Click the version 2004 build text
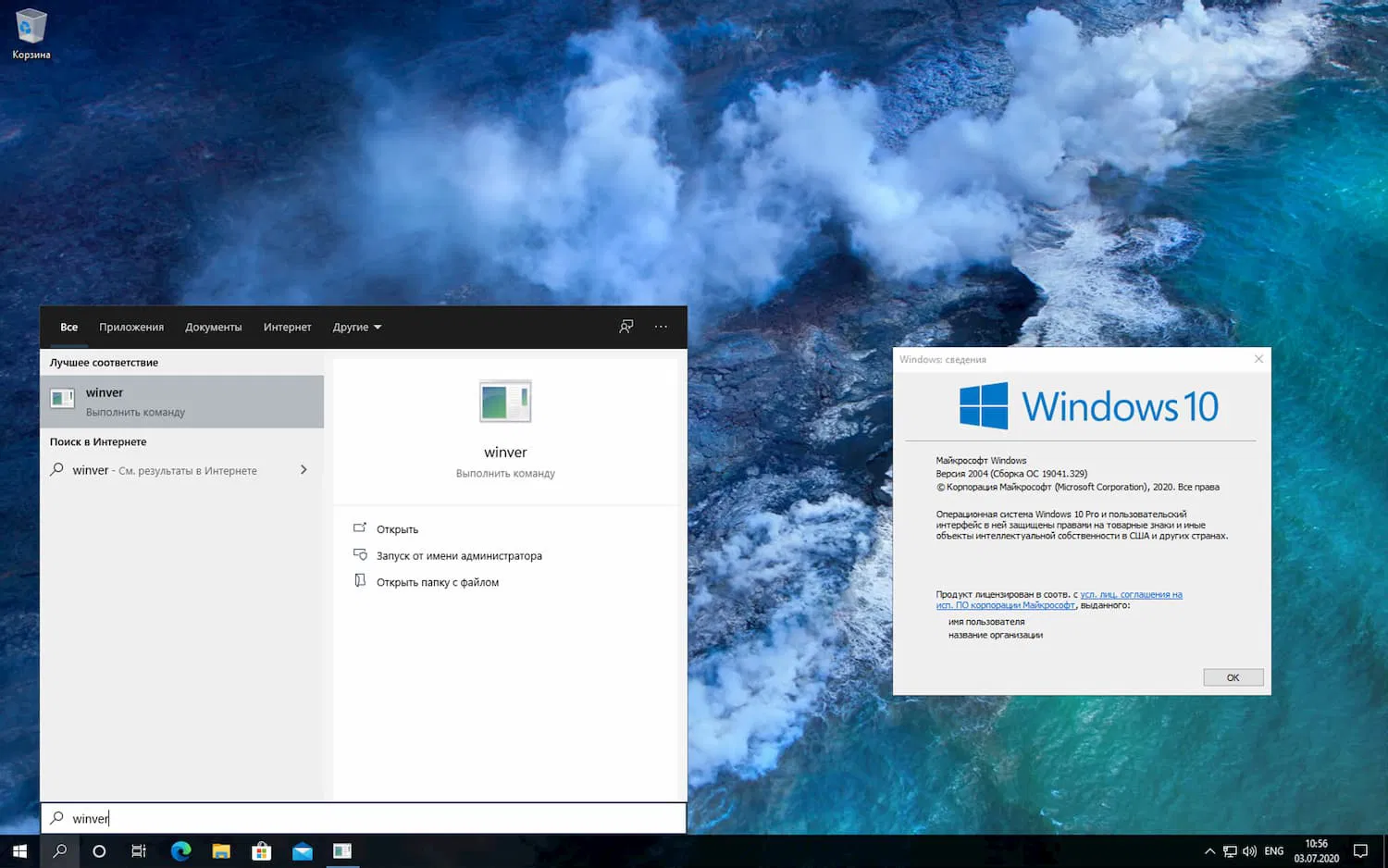The height and width of the screenshot is (868, 1388). point(1011,474)
